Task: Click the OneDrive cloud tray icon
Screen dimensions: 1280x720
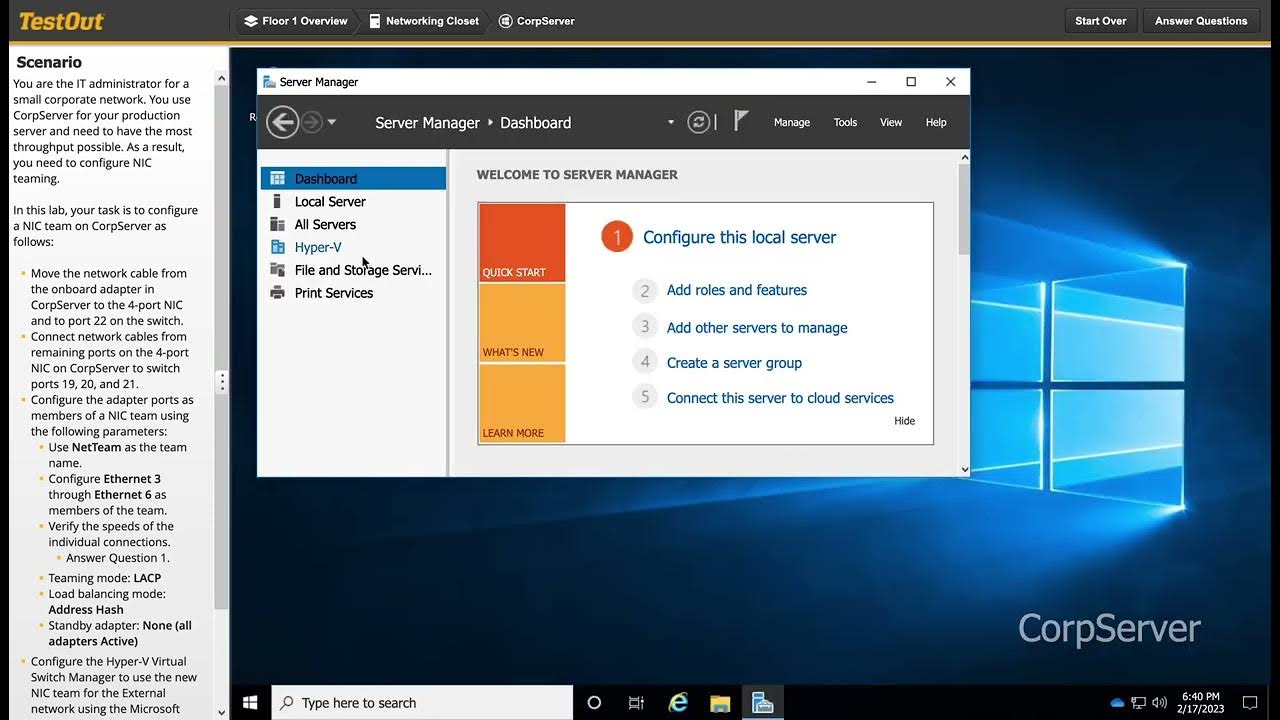Action: 1117,703
